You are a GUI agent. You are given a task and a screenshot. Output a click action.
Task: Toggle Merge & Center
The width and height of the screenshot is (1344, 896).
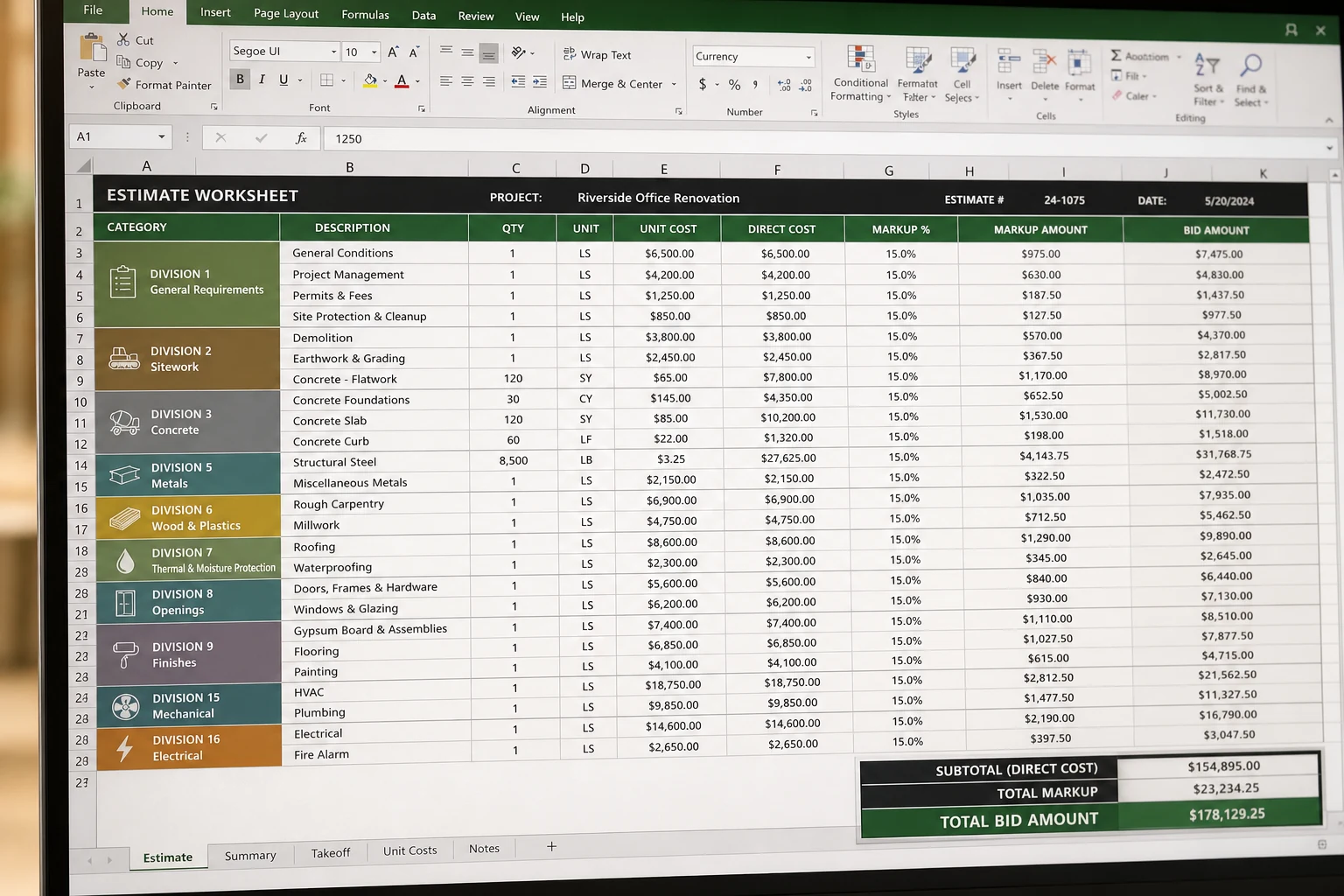pyautogui.click(x=612, y=83)
